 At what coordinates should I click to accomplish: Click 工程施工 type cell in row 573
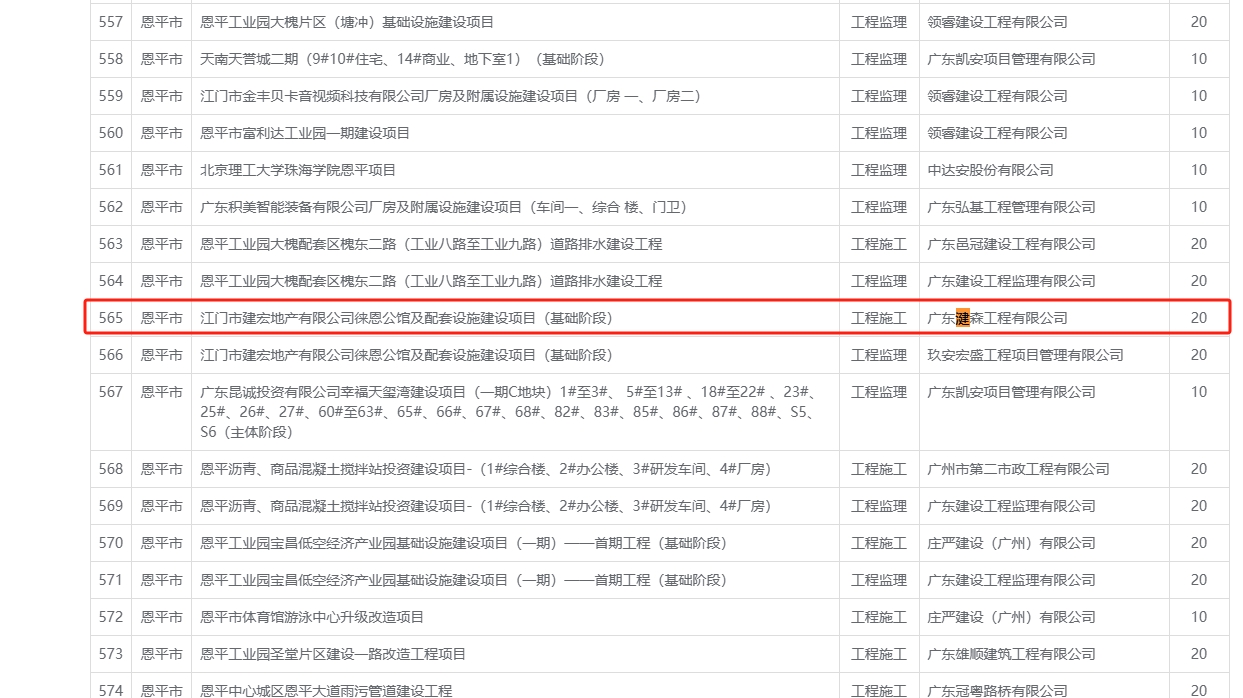pyautogui.click(x=879, y=654)
